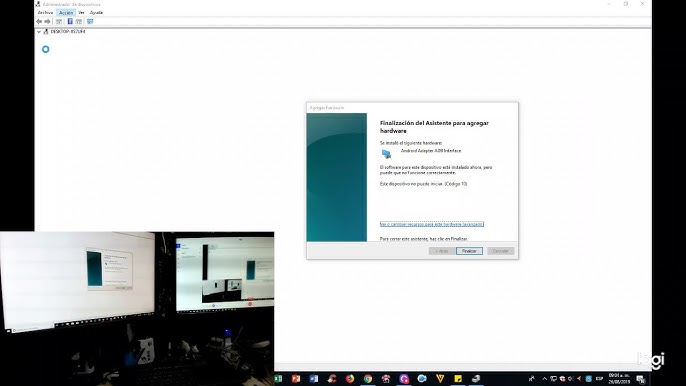The image size is (686, 386).
Task: Open the red C app in the taskbar
Action: [x=332, y=379]
